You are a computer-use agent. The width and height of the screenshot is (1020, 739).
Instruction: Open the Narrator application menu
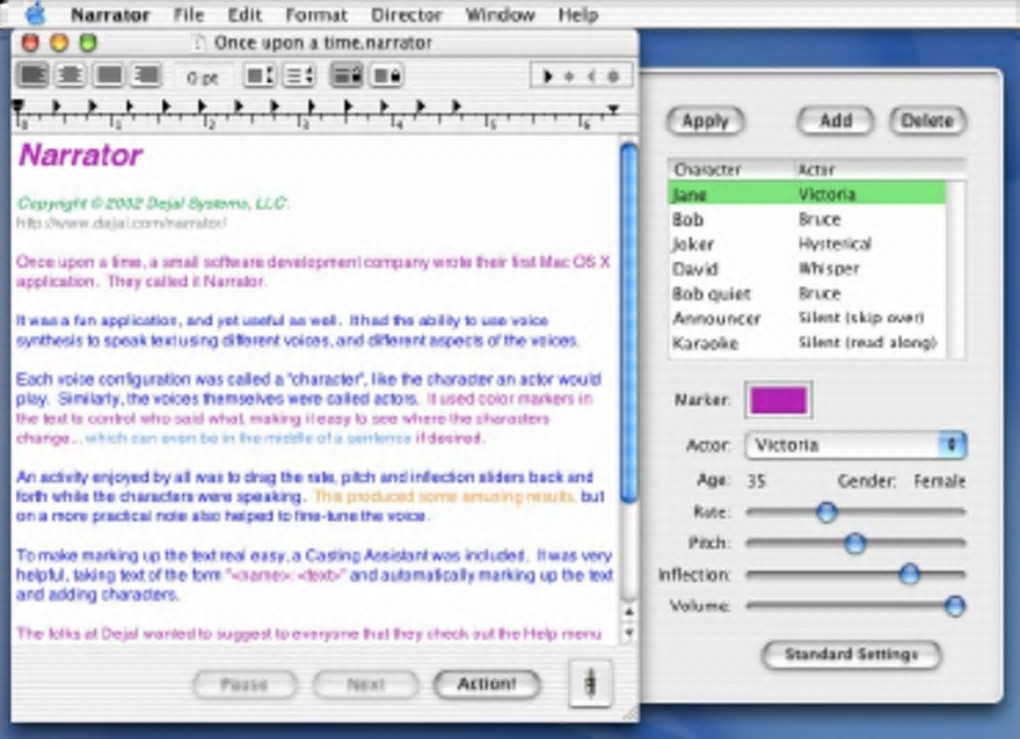pos(110,14)
